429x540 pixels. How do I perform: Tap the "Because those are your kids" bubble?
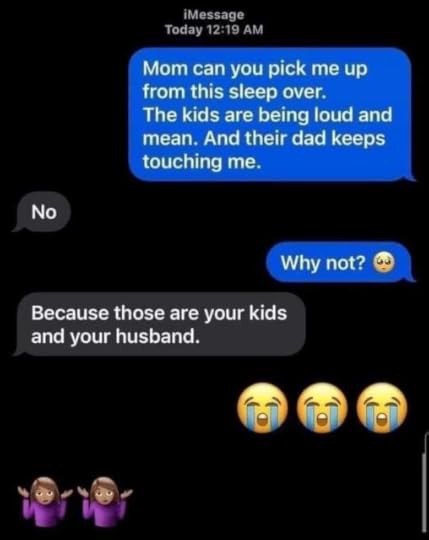[160, 324]
